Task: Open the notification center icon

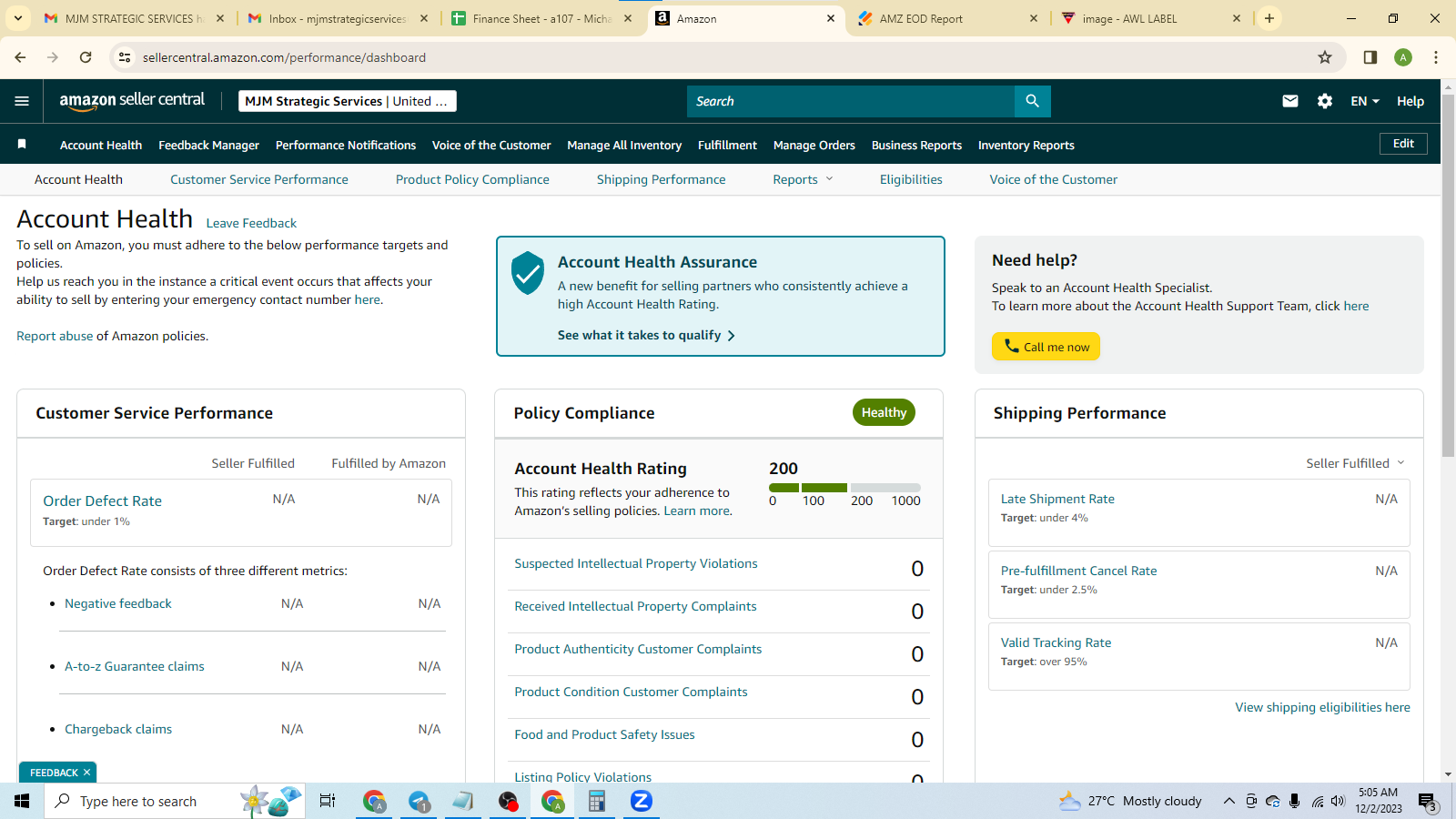Action: (x=1428, y=802)
